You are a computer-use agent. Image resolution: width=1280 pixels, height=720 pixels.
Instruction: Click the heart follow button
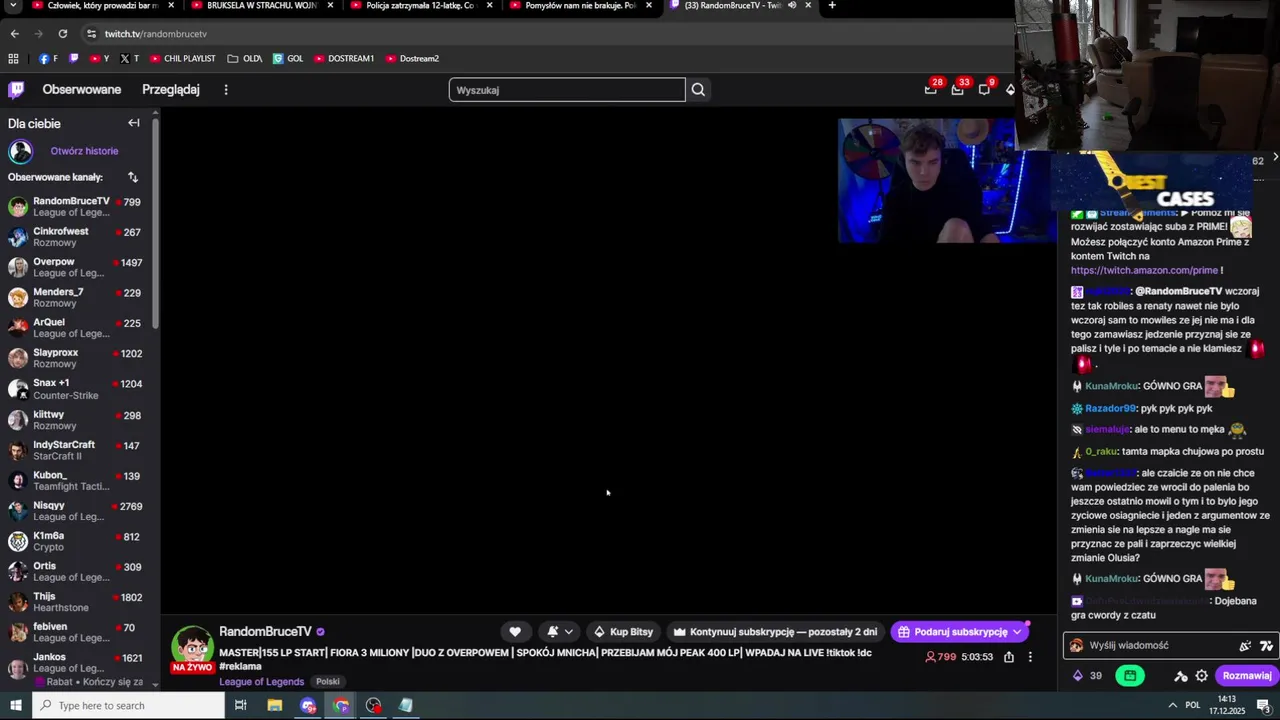click(515, 632)
